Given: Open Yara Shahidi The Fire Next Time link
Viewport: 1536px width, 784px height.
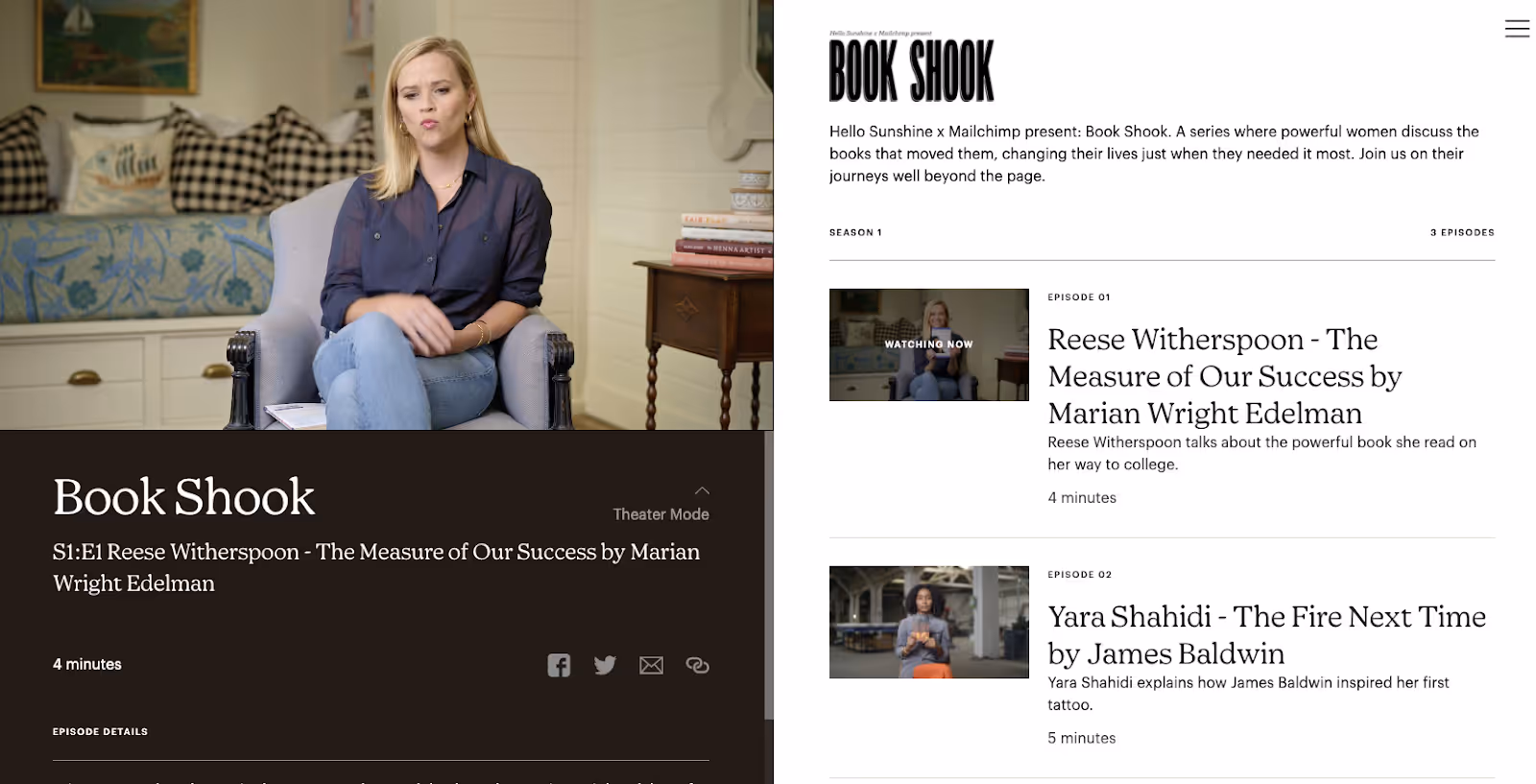Looking at the screenshot, I should coord(1266,634).
